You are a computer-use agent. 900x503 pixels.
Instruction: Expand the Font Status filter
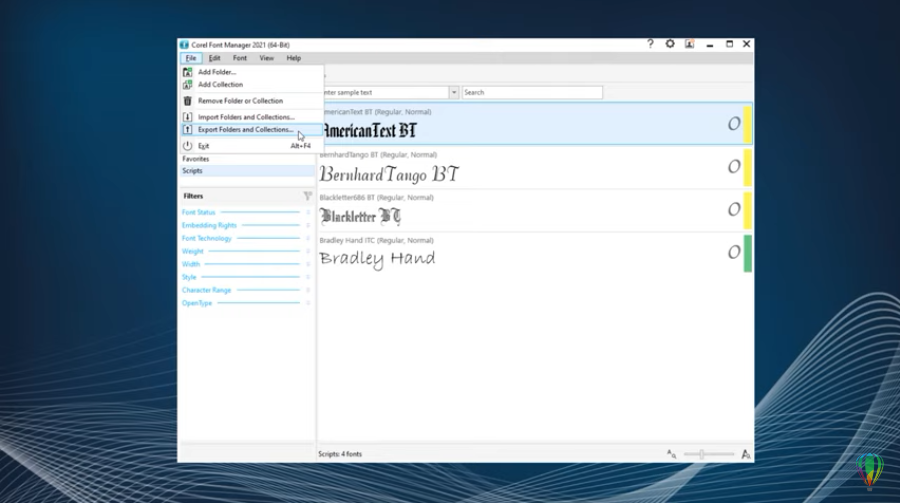coord(247,212)
